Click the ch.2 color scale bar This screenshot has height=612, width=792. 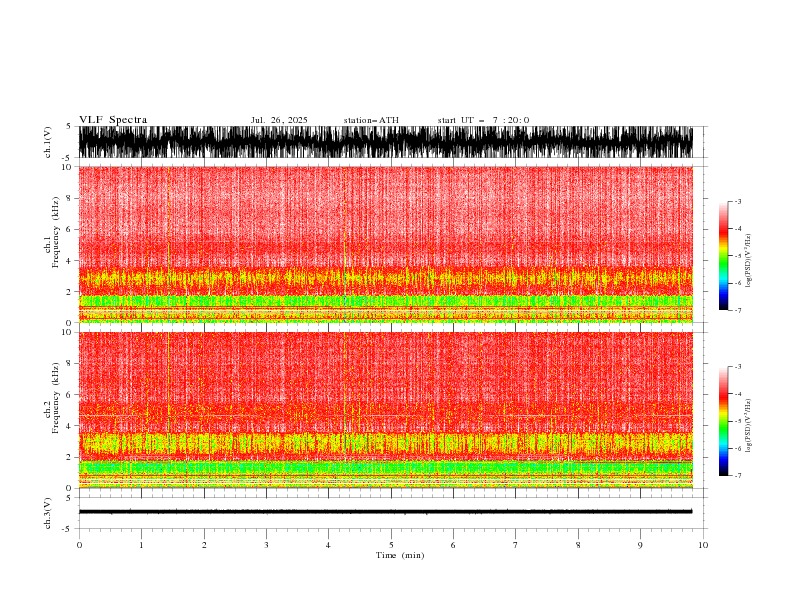(723, 421)
